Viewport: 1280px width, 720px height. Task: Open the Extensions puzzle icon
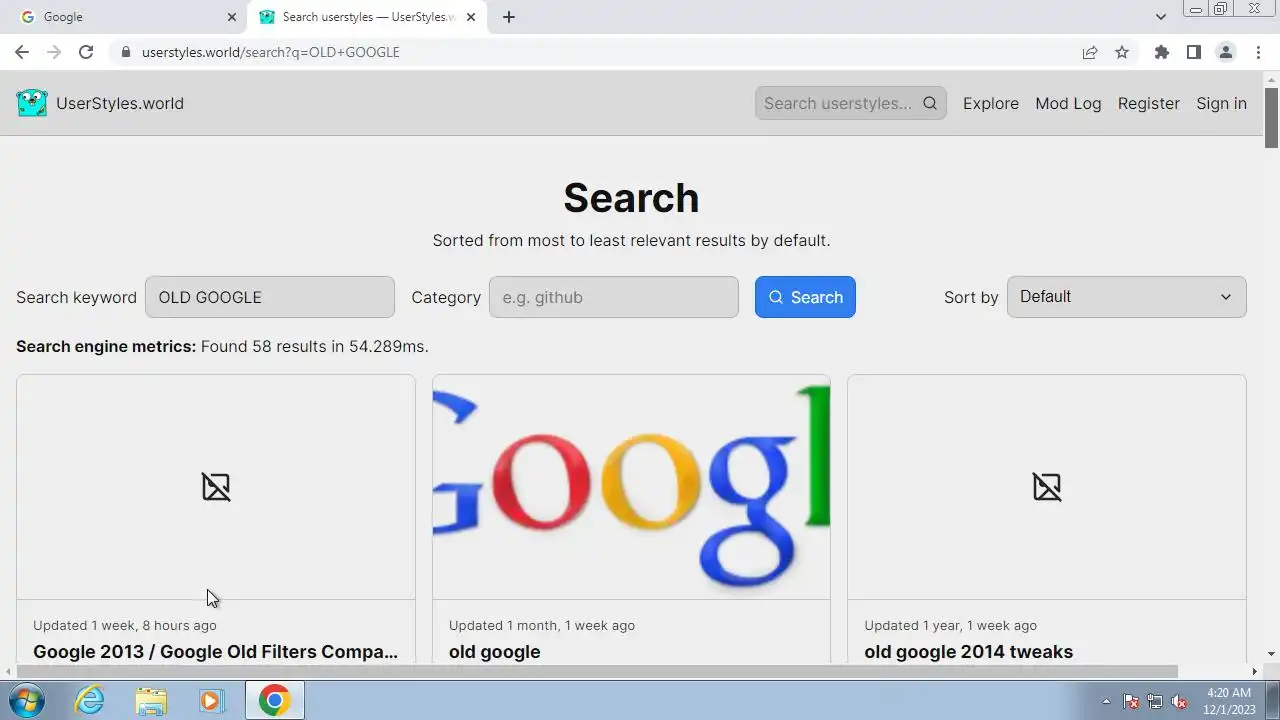[1161, 52]
